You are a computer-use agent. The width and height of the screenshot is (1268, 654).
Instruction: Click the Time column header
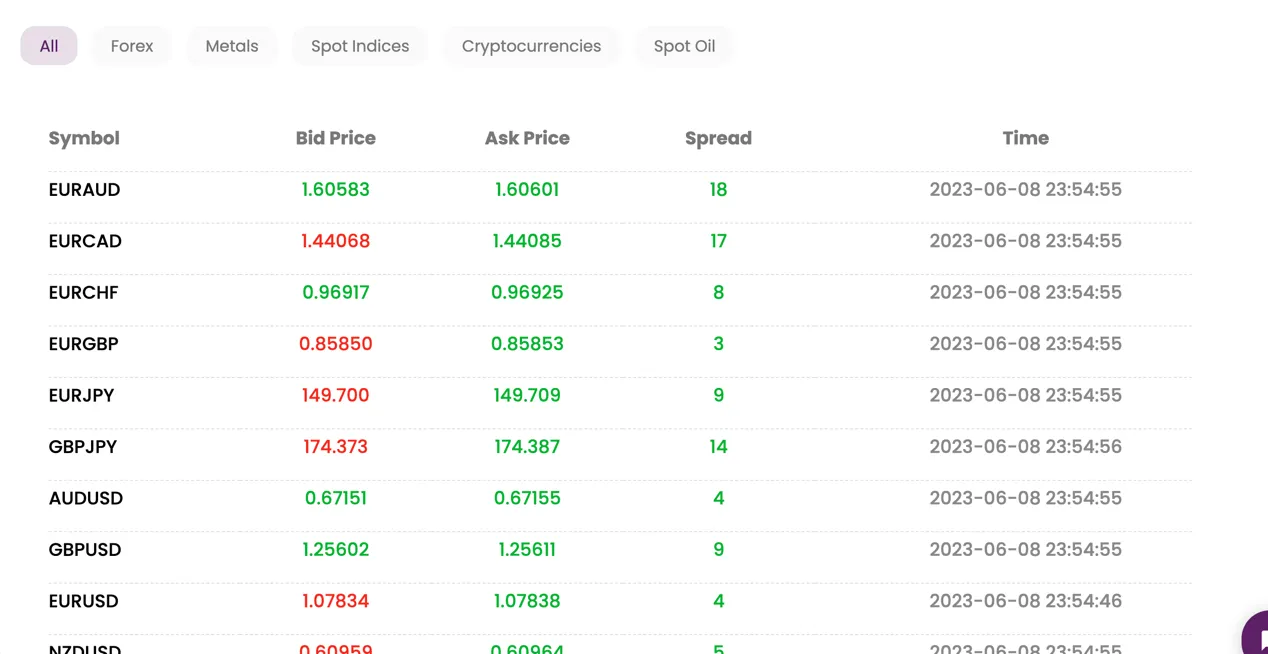(1026, 138)
